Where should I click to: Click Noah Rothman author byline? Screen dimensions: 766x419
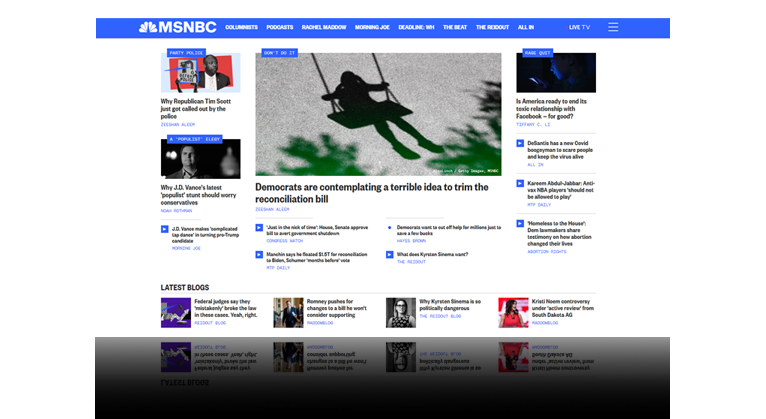click(x=176, y=211)
